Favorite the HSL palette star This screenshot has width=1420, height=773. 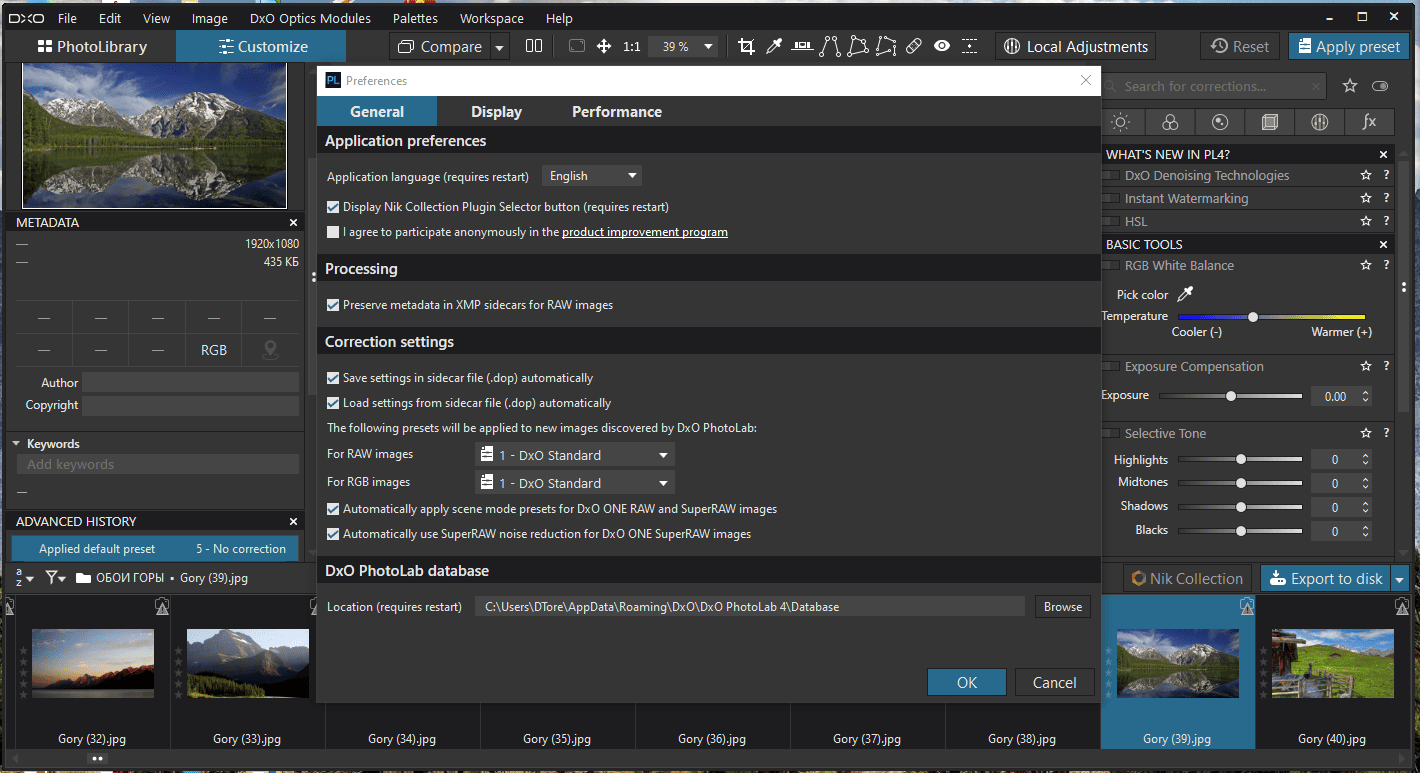1366,221
